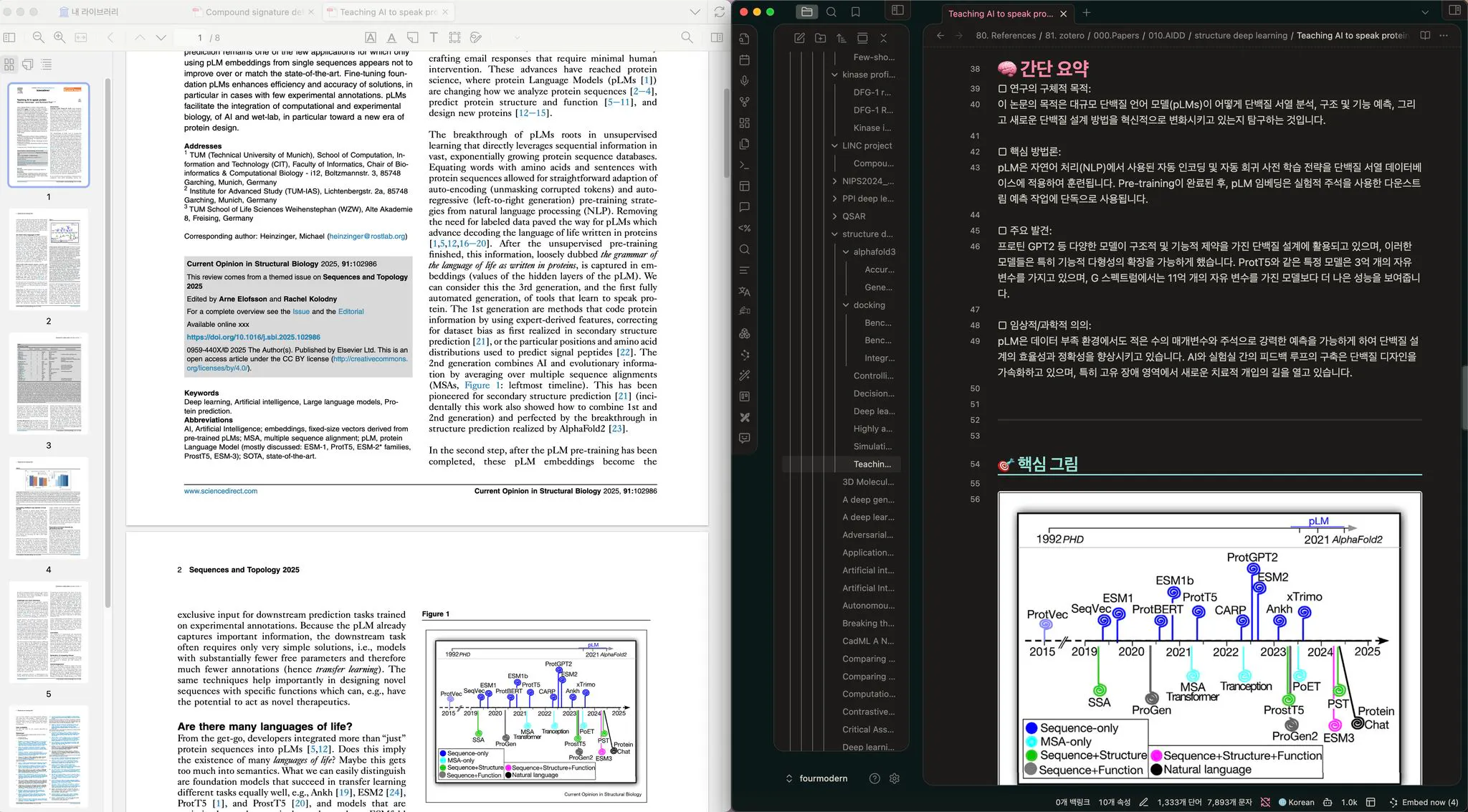Switch to Compound signature tab
Screen dimensions: 1468x812
click(254, 12)
